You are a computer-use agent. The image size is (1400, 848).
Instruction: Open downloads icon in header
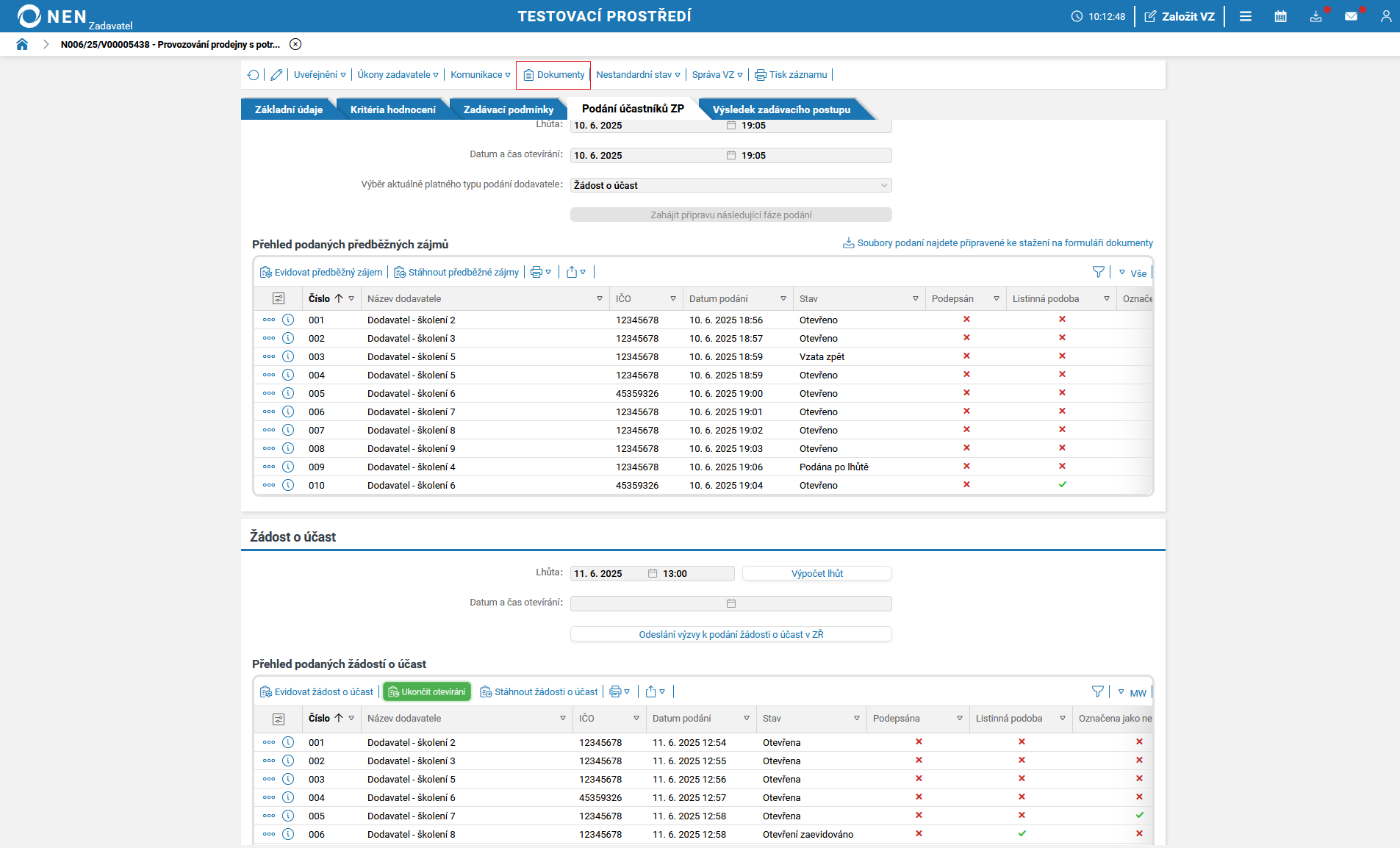[x=1315, y=16]
